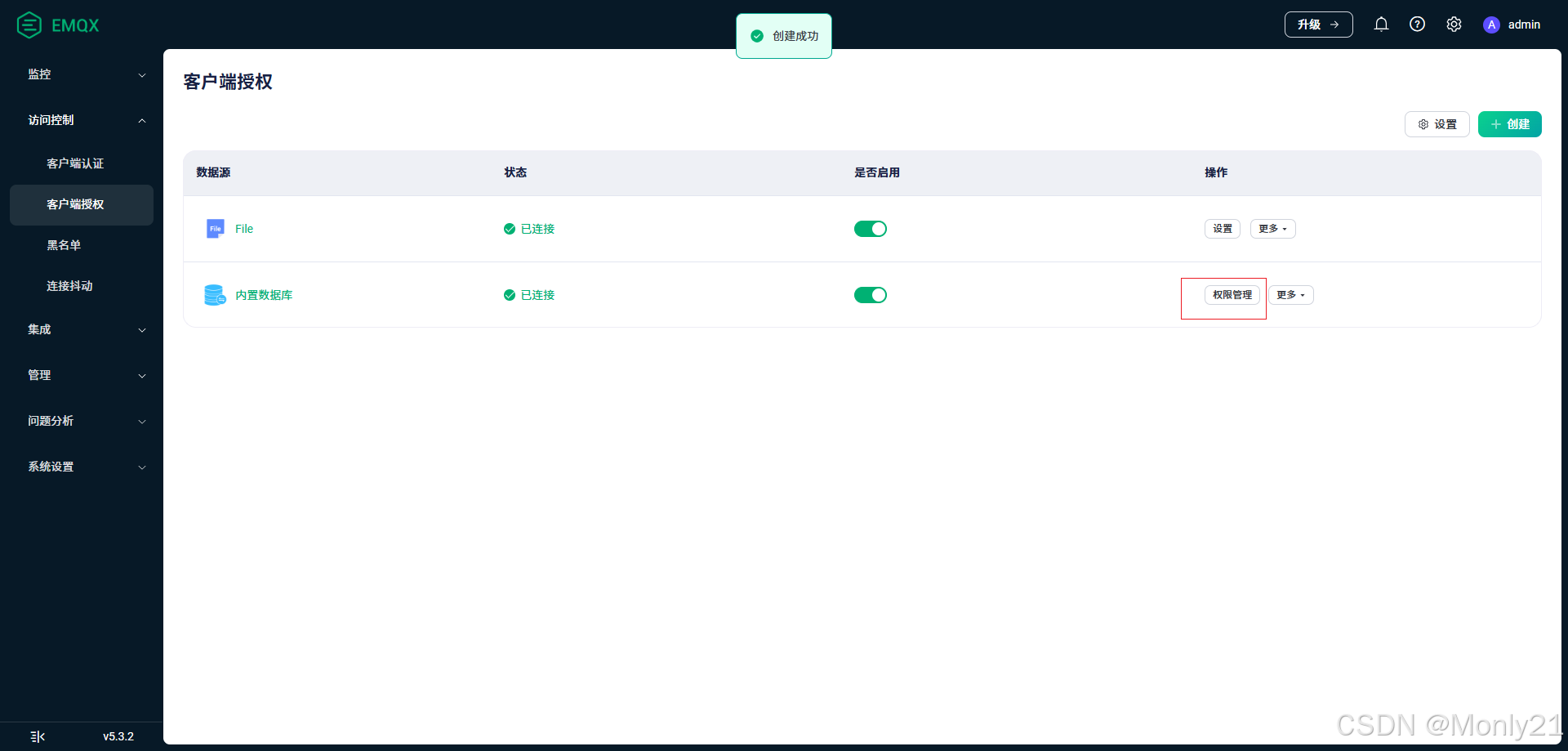Screen dimensions: 1568x751
Task: Click the EMQX logo icon
Action: click(29, 25)
